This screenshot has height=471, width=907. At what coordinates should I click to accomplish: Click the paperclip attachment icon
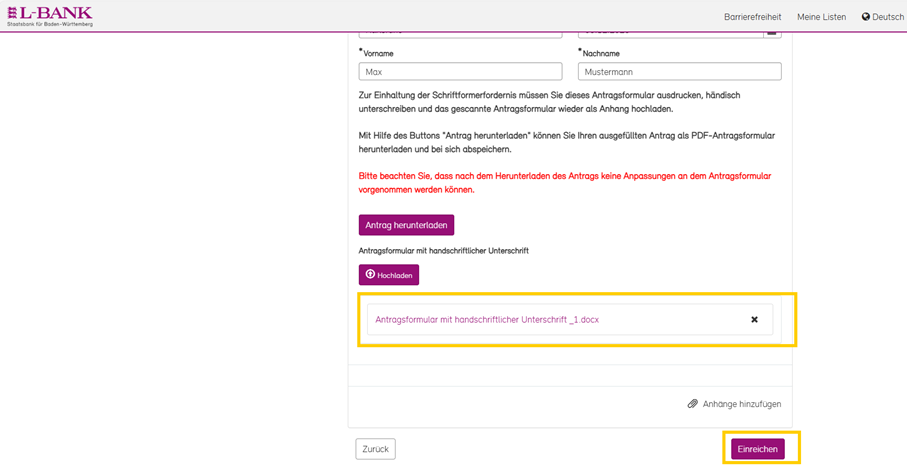point(692,404)
